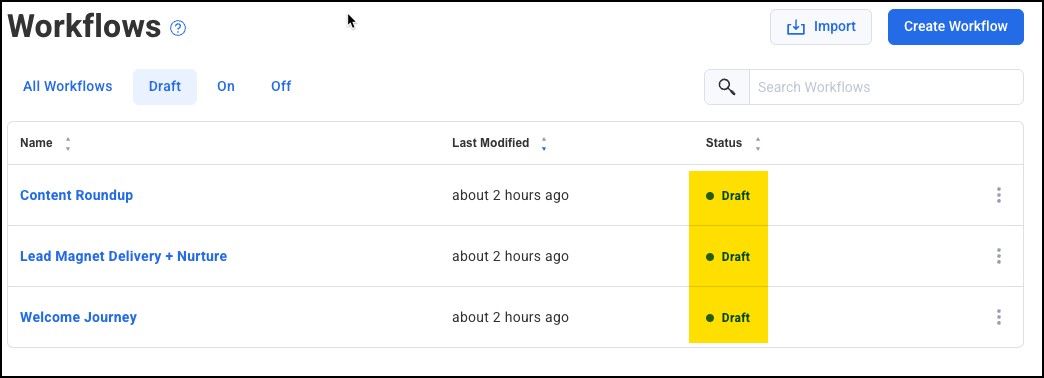The width and height of the screenshot is (1044, 378).
Task: Click the Draft status of Content Roundup
Action: click(x=728, y=196)
